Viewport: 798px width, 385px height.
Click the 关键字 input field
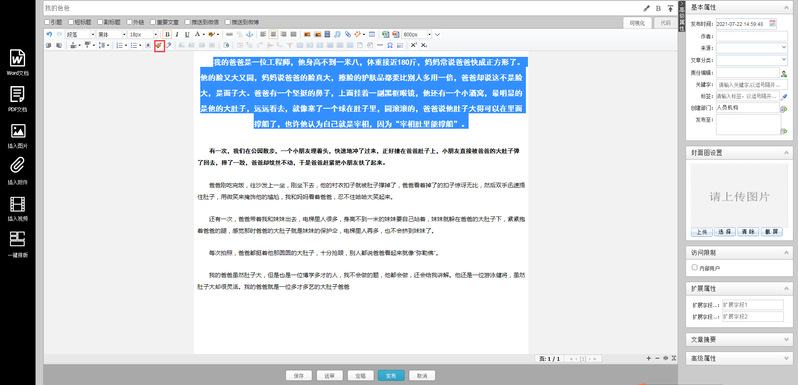pyautogui.click(x=752, y=85)
